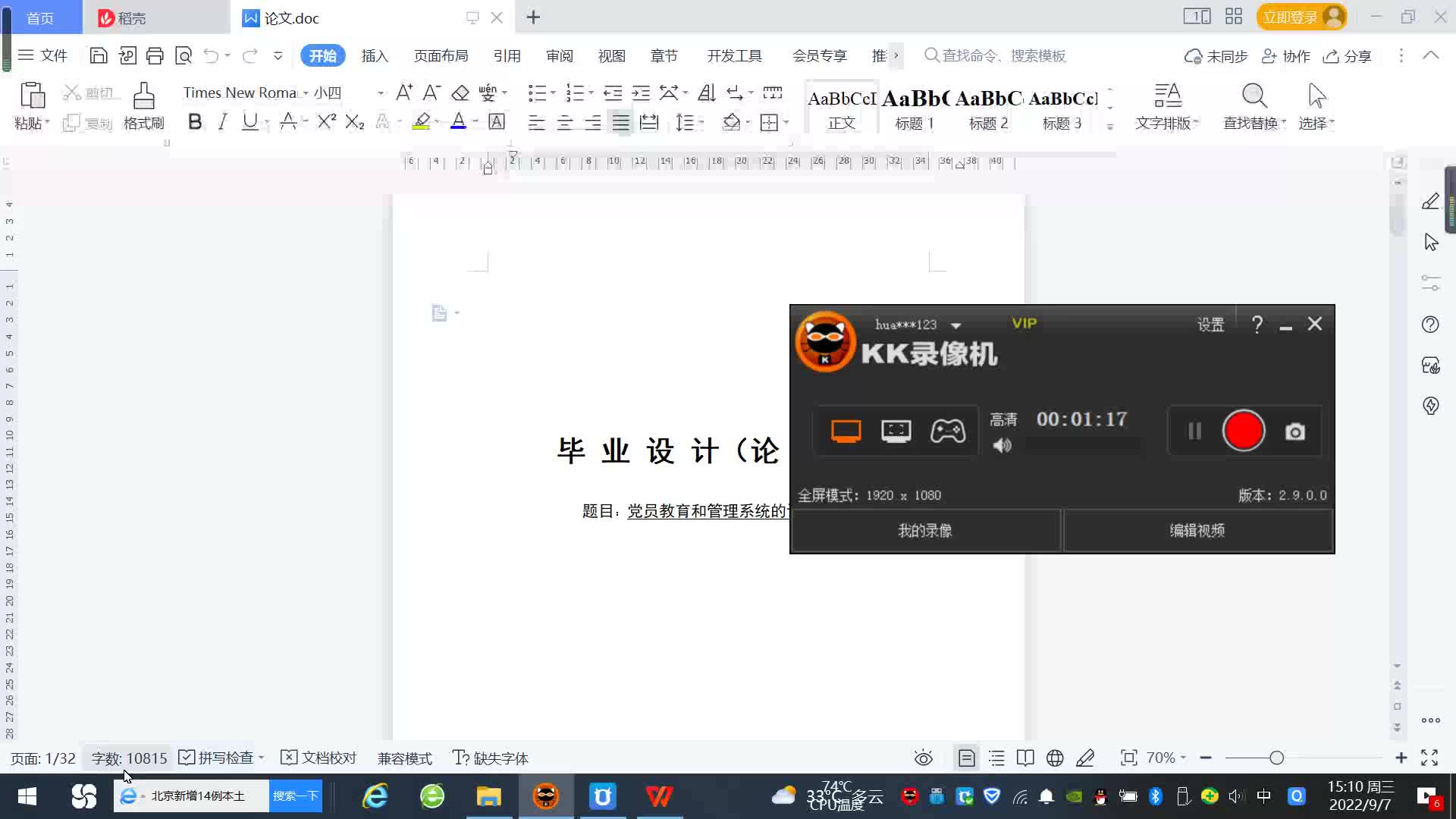Click the Format Painter icon
This screenshot has height=819, width=1456.
[x=143, y=97]
